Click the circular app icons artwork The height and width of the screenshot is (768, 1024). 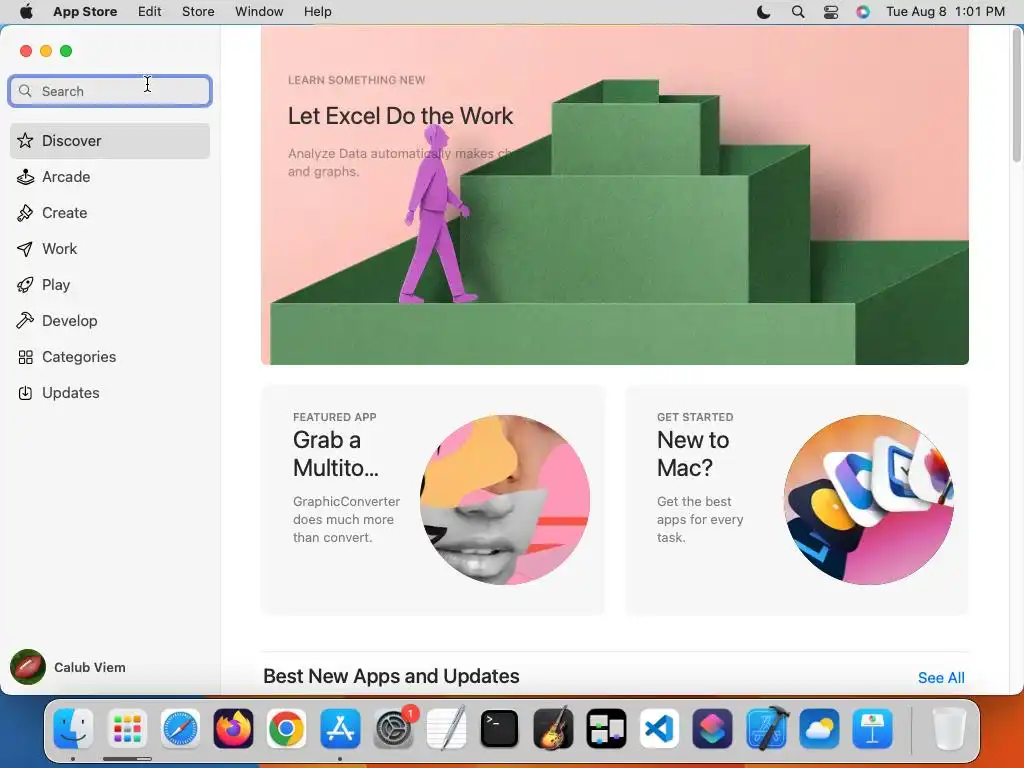click(x=869, y=500)
